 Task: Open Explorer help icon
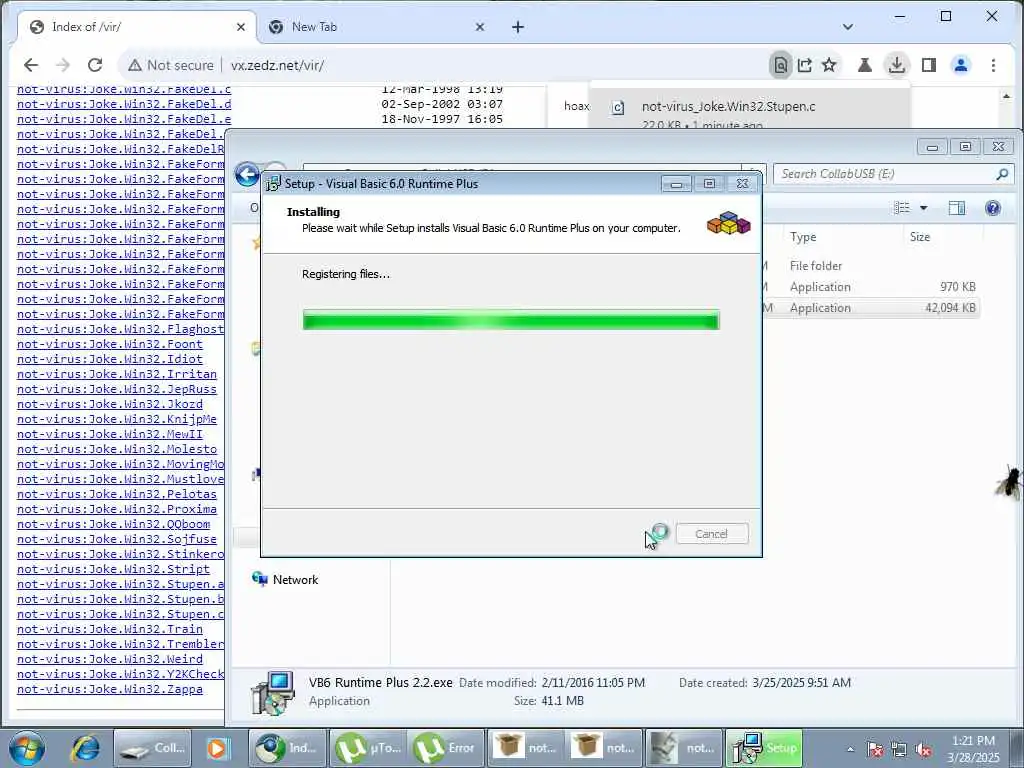pyautogui.click(x=993, y=208)
